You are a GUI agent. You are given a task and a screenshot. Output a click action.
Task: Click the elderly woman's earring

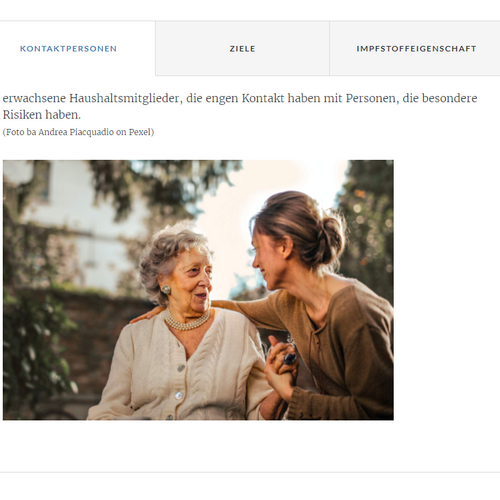click(x=166, y=289)
